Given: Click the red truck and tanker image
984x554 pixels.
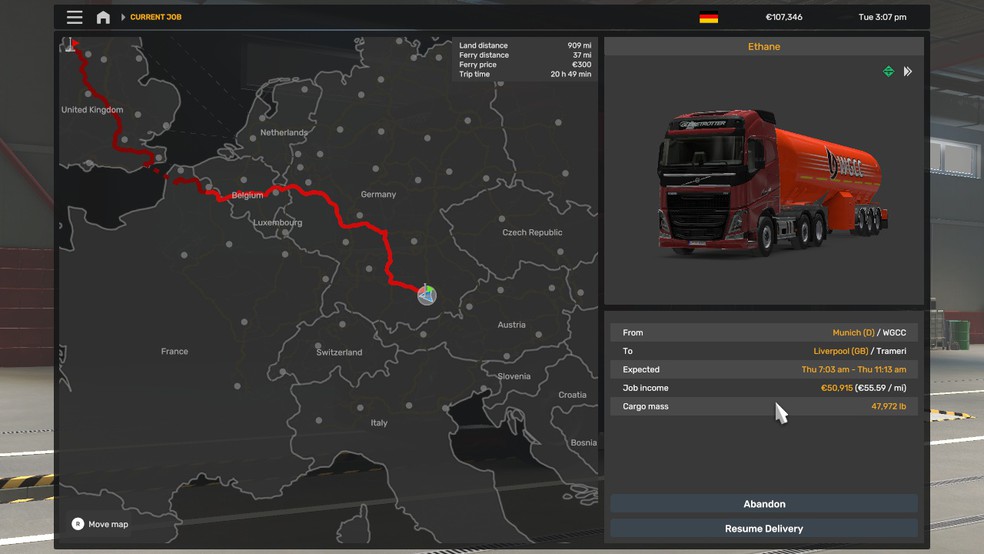Looking at the screenshot, I should click(x=772, y=182).
